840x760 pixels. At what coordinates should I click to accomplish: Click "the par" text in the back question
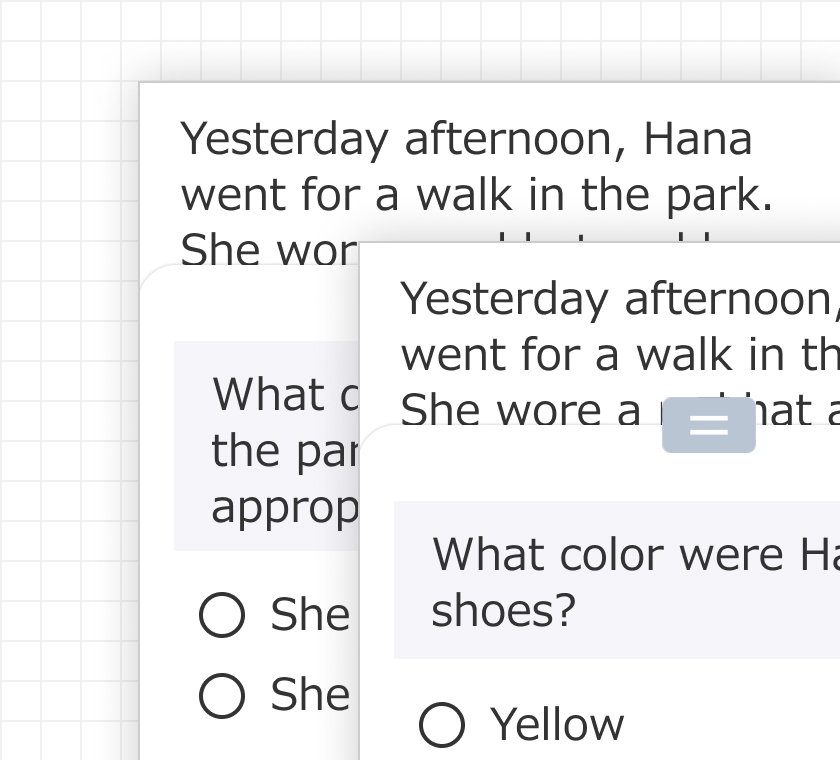click(284, 451)
